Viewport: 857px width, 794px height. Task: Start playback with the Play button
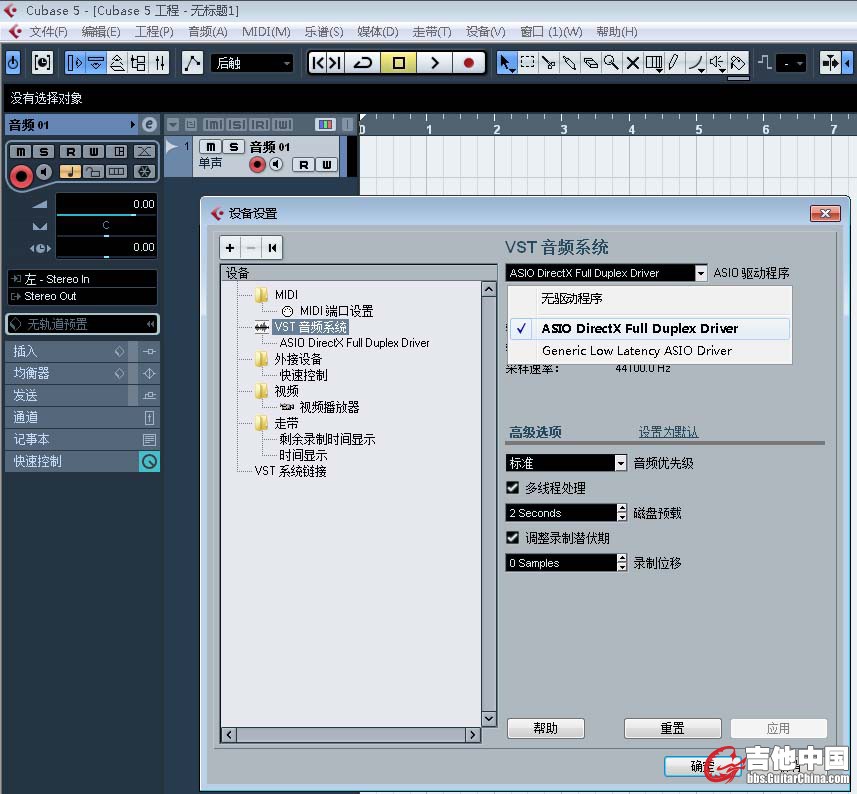coord(434,63)
